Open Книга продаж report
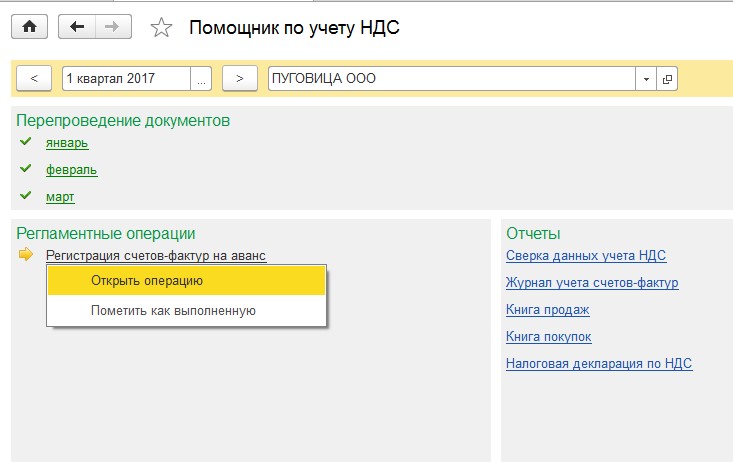The width and height of the screenshot is (733, 462). [547, 310]
